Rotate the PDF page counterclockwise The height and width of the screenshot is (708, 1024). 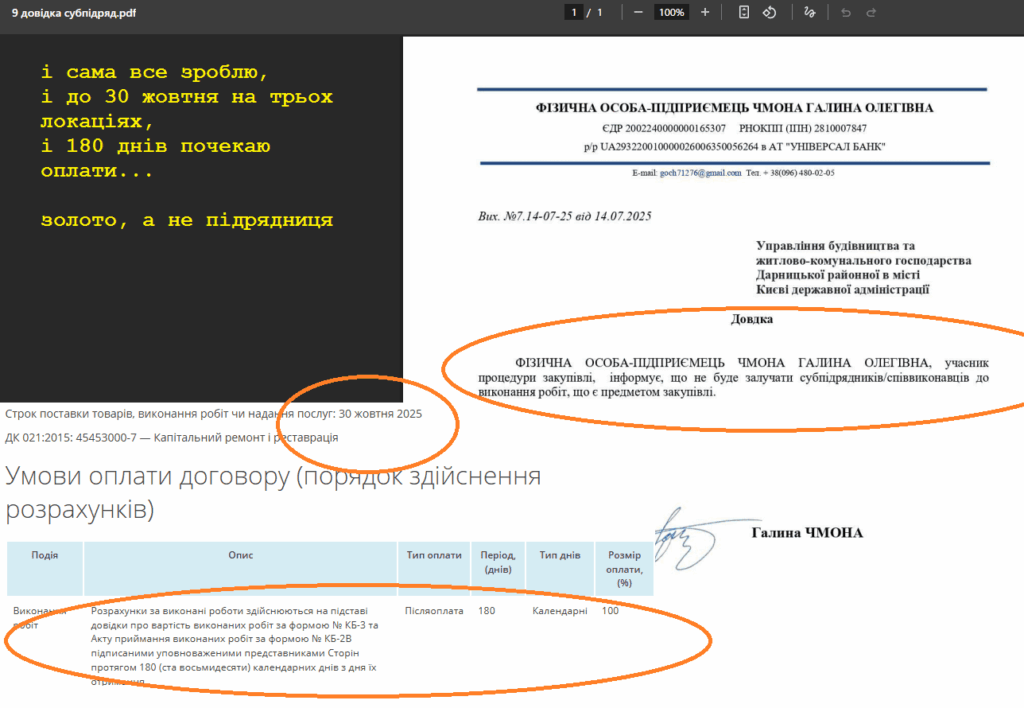pos(769,12)
